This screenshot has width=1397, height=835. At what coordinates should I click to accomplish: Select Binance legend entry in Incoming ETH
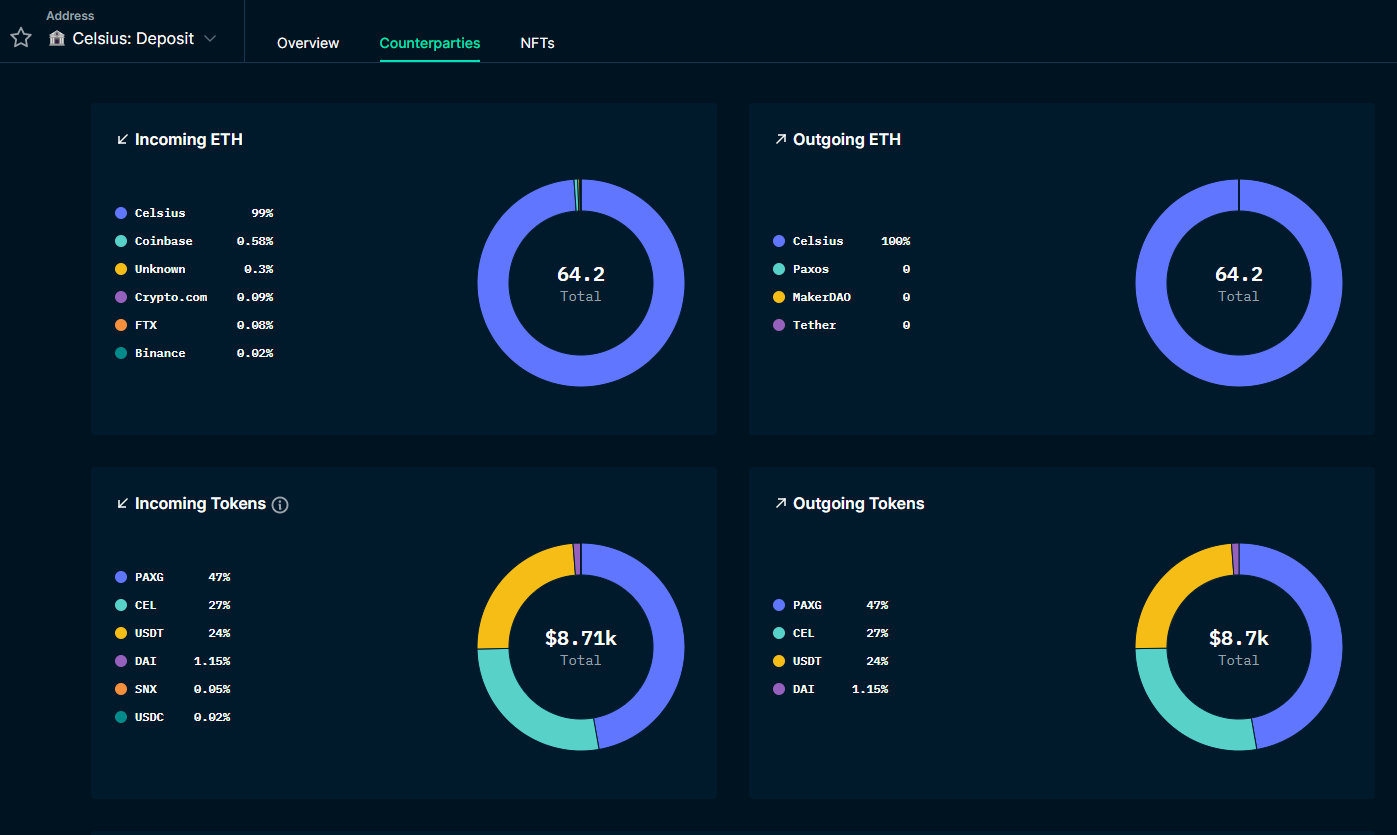[x=160, y=353]
